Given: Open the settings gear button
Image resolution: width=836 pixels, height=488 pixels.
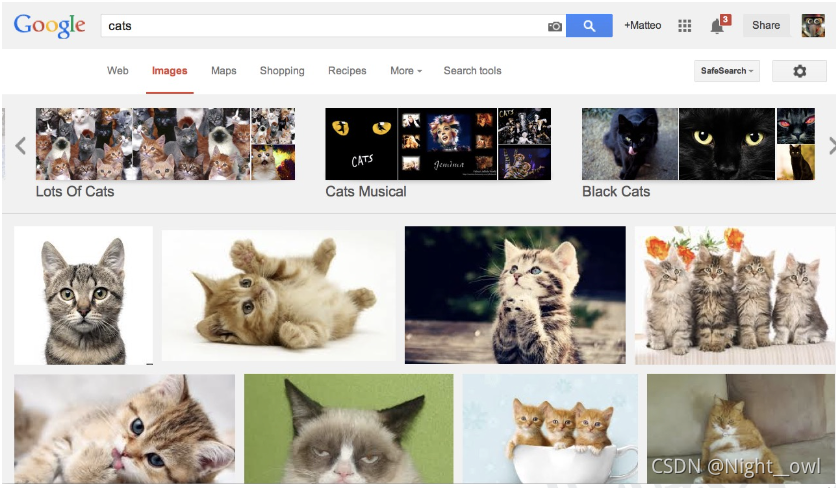Looking at the screenshot, I should (x=799, y=71).
